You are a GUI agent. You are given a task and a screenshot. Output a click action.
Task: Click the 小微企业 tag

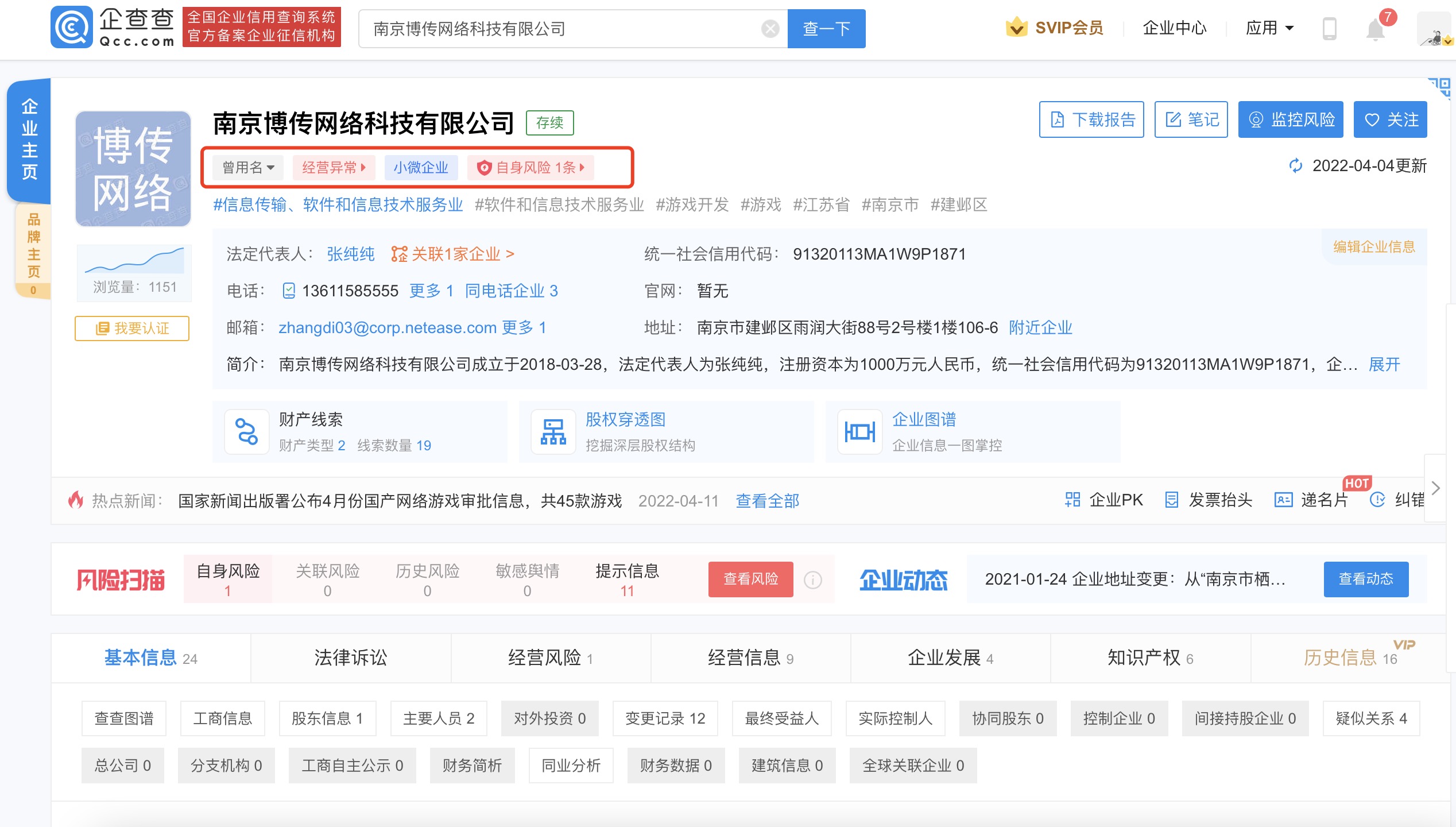point(421,168)
